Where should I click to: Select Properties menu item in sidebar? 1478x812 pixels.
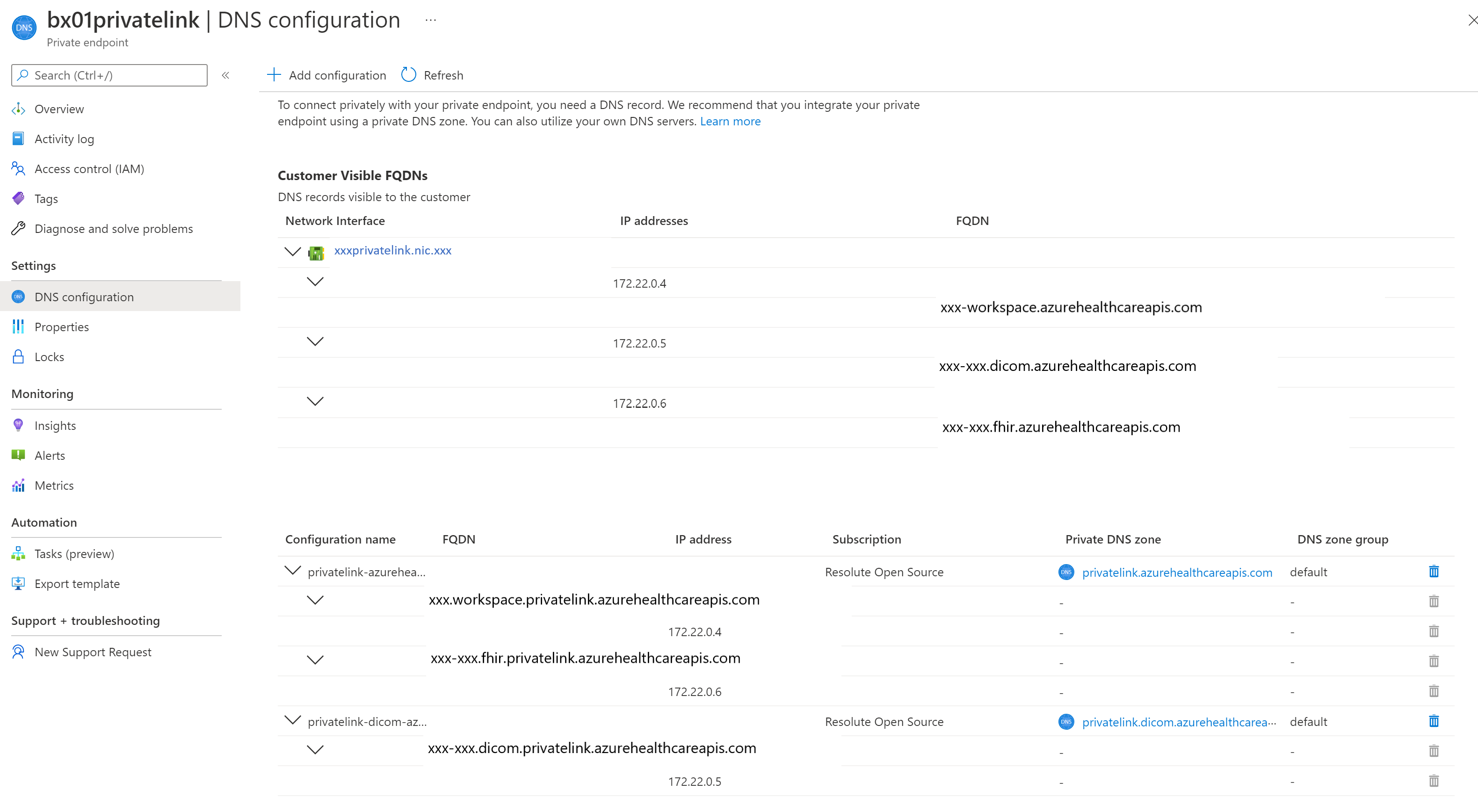pos(63,326)
